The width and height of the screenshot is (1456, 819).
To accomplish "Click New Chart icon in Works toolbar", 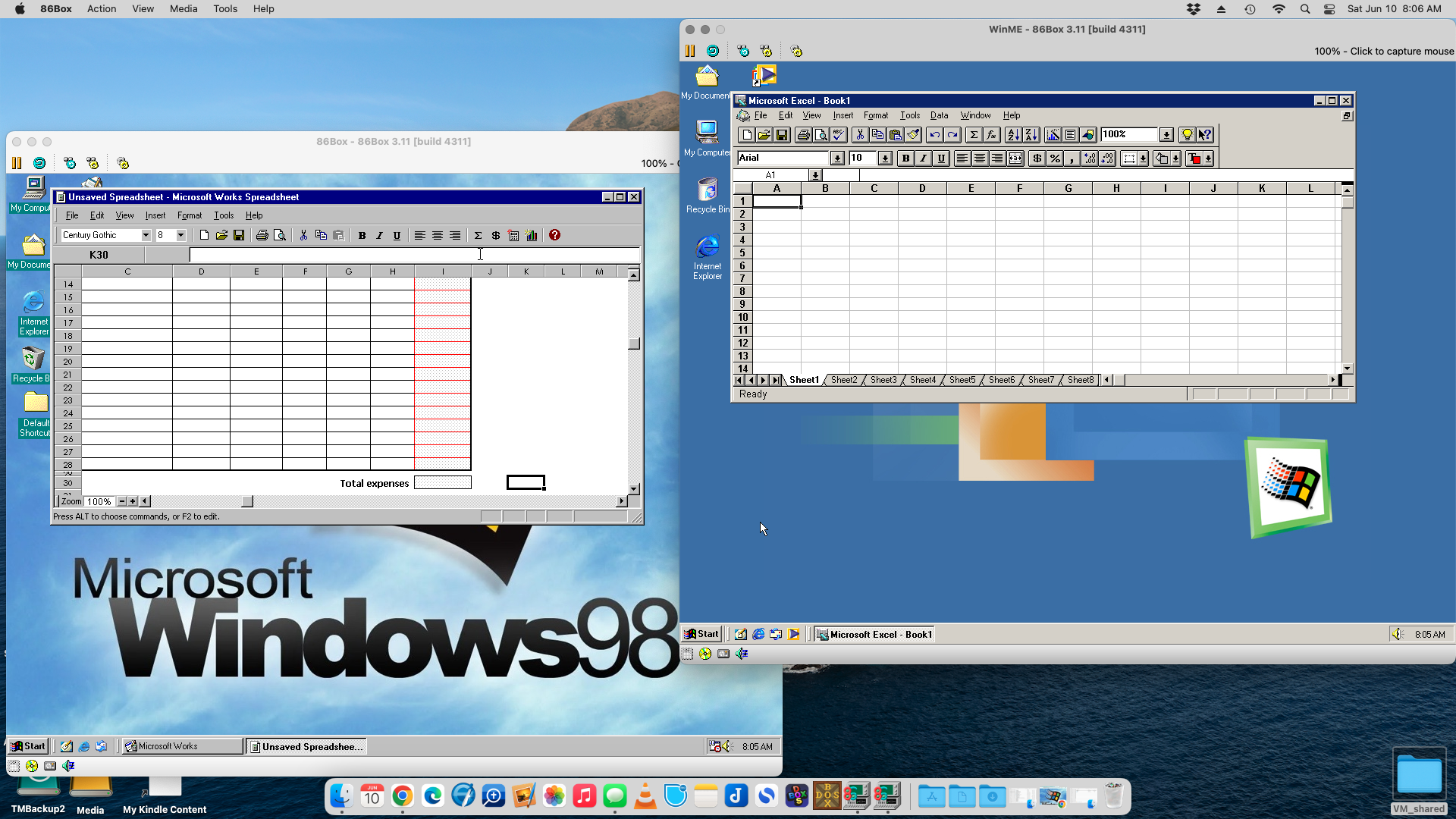I will coord(532,236).
